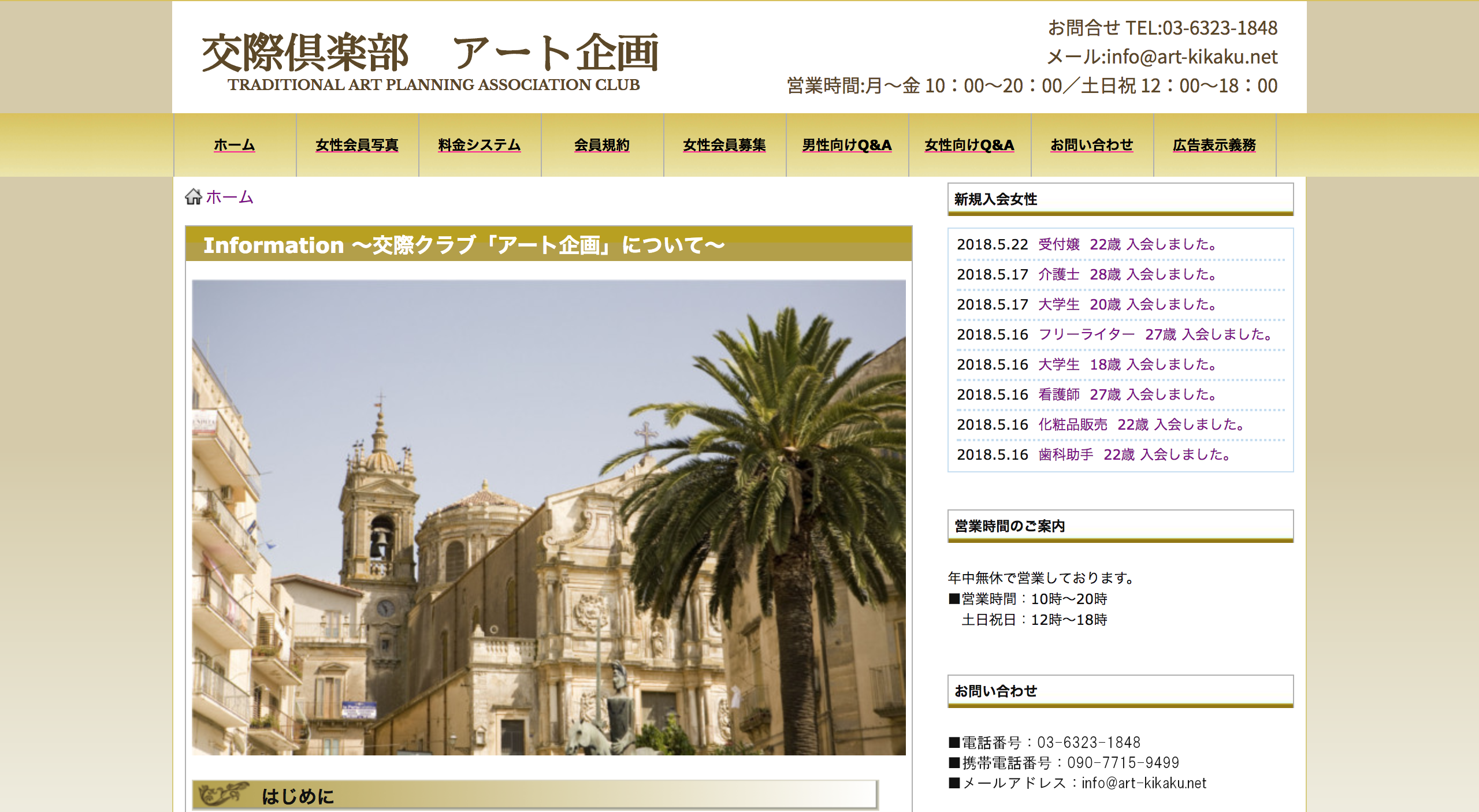Go to 料金システム page
The height and width of the screenshot is (812, 1479).
click(479, 145)
